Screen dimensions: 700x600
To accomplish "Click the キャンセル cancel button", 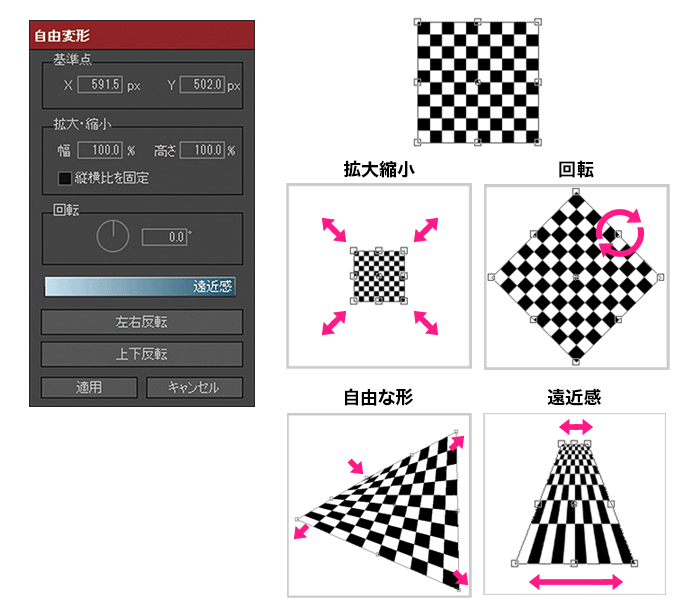I will [x=194, y=387].
